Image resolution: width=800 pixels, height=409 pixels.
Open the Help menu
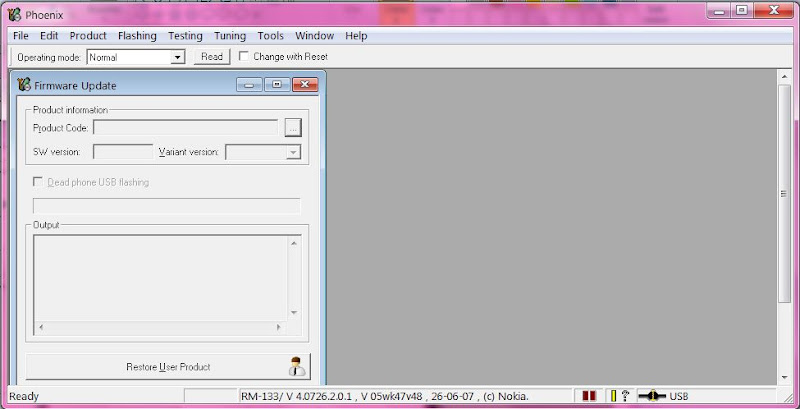click(x=356, y=36)
